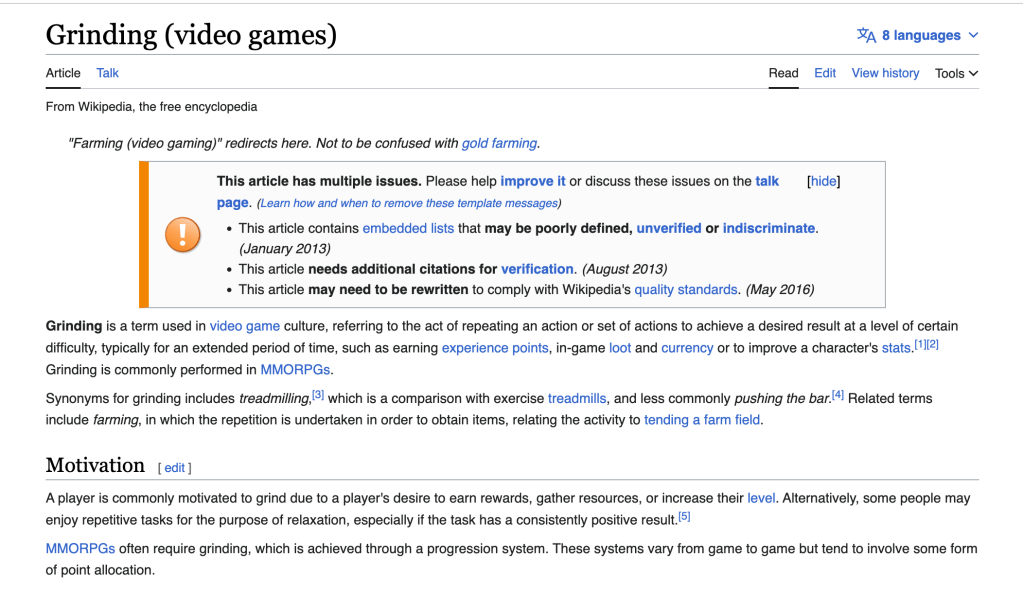Hide the article issues notice box
The width and height of the screenshot is (1023, 594).
823,181
